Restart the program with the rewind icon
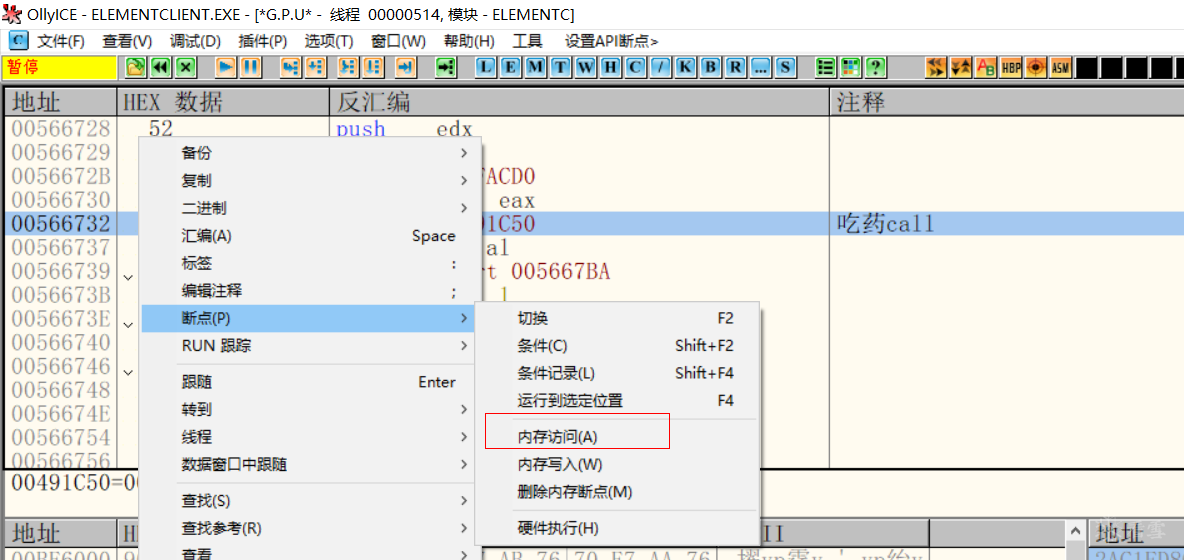The image size is (1184, 560). pyautogui.click(x=161, y=67)
